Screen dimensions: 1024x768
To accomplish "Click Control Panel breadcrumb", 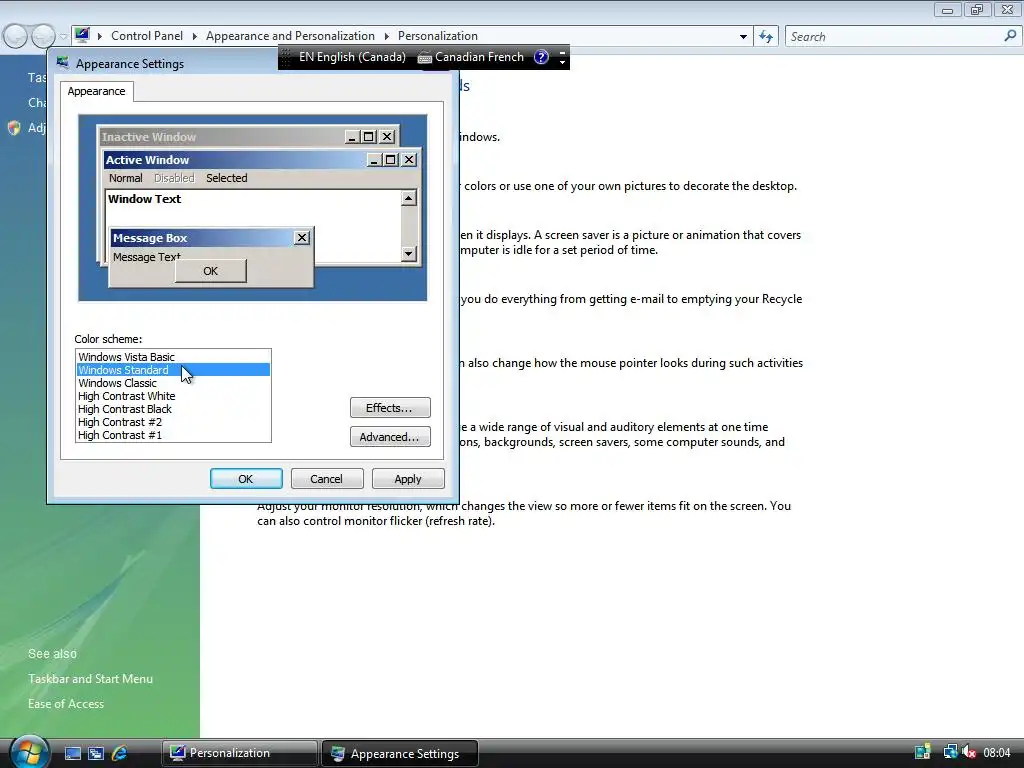I will click(147, 36).
